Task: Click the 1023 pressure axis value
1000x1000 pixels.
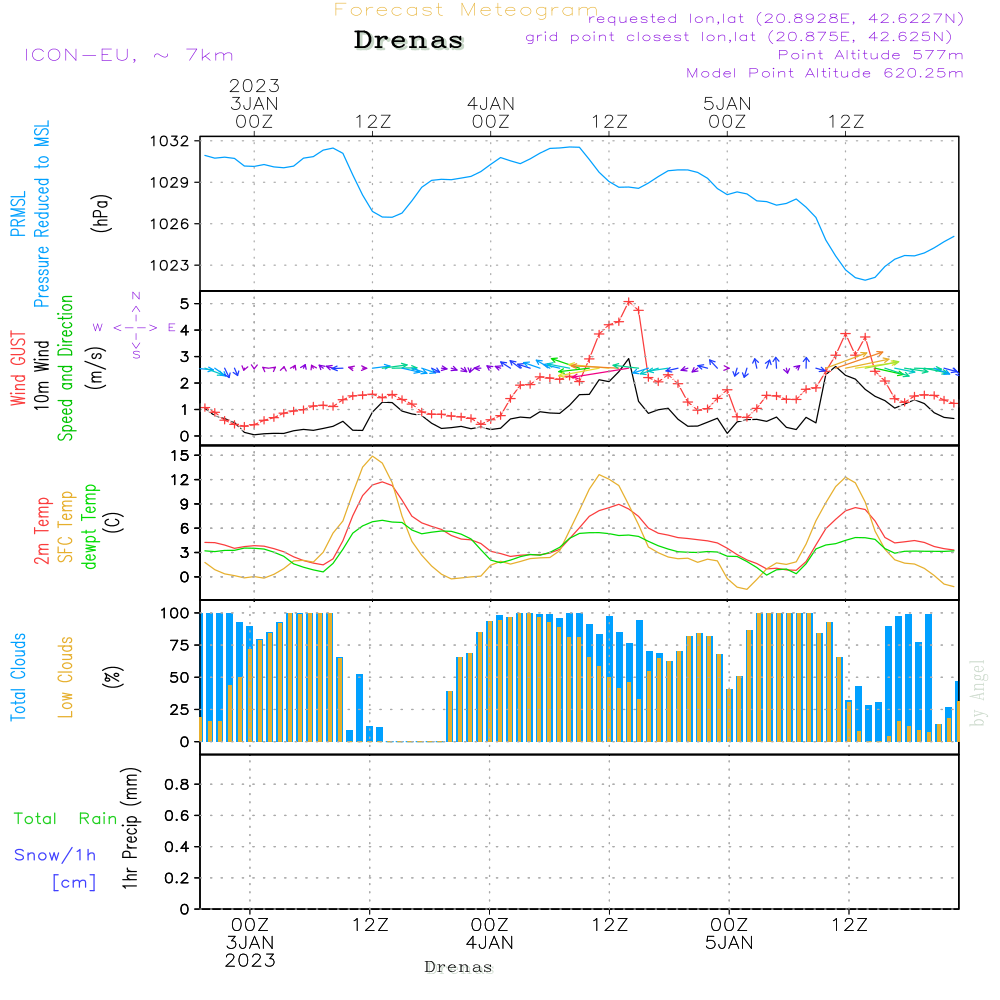Action: pos(170,265)
